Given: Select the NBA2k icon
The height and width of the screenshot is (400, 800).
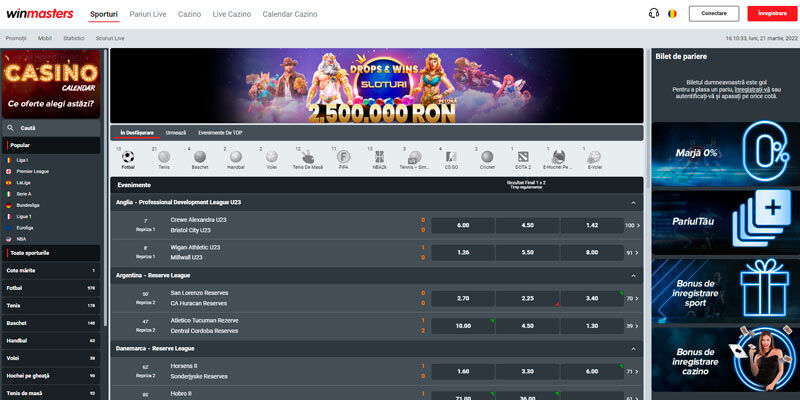Looking at the screenshot, I should pyautogui.click(x=380, y=157).
